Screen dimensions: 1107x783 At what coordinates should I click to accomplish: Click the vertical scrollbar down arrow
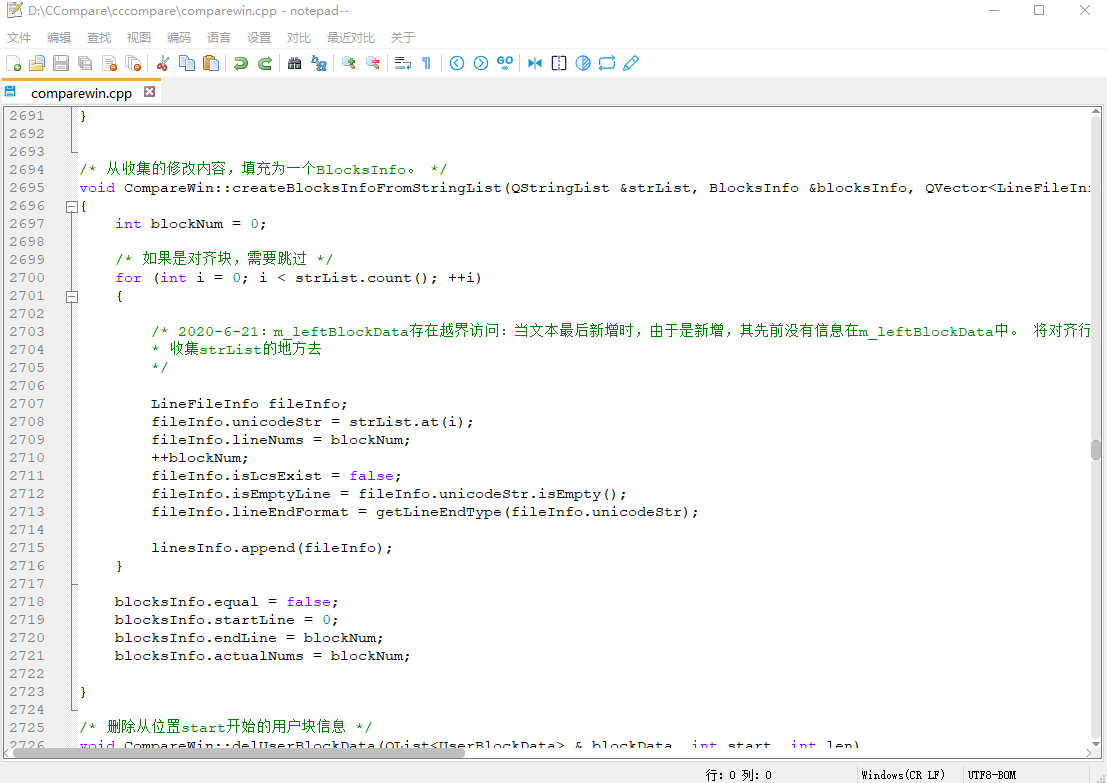(1096, 743)
